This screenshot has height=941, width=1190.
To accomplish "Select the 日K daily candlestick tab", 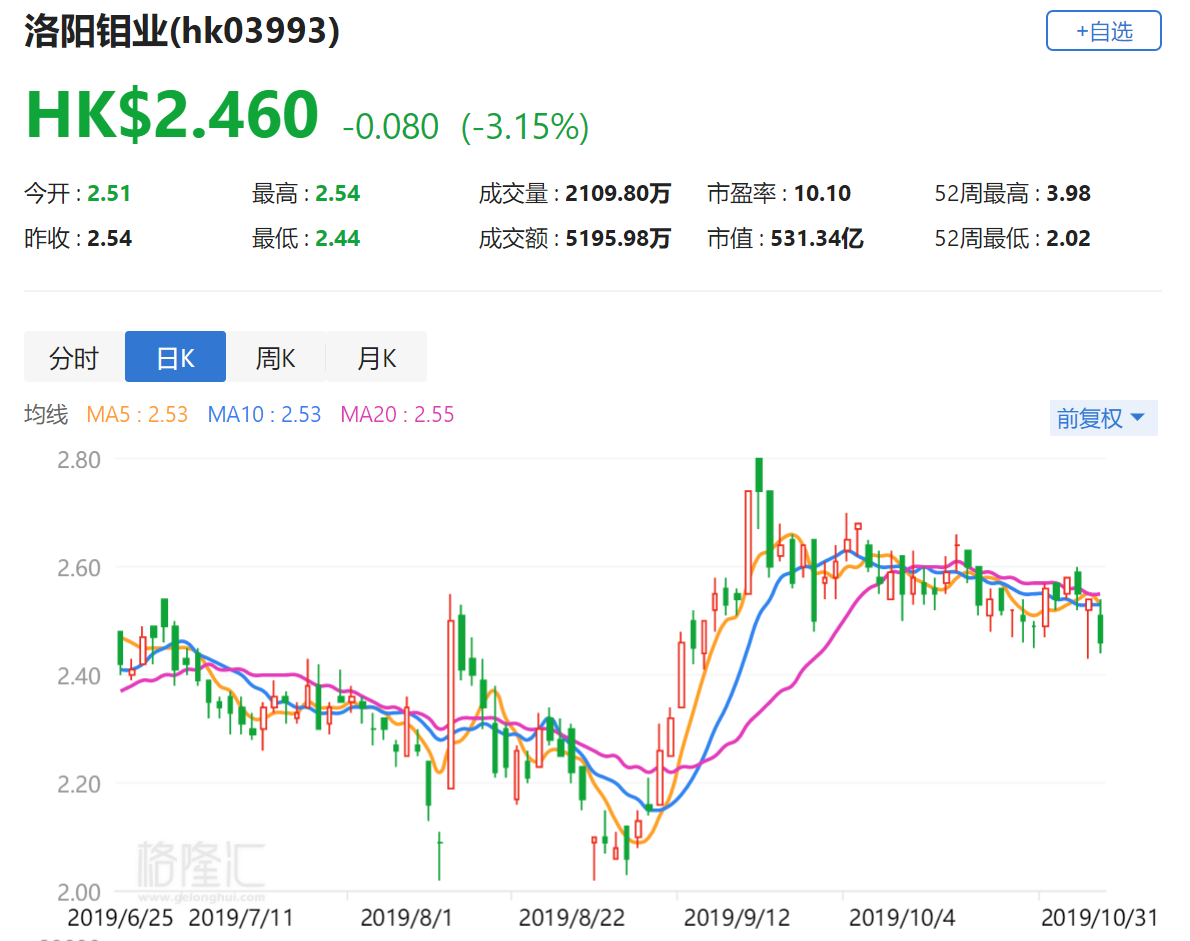I will click(175, 357).
